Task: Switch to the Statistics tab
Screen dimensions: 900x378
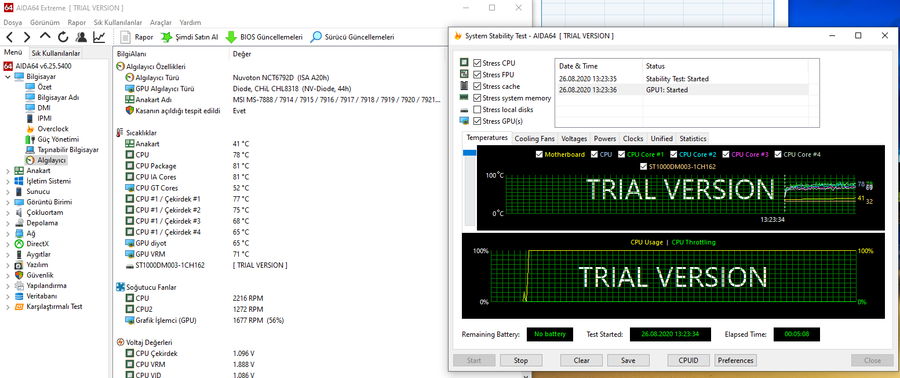Action: point(693,139)
